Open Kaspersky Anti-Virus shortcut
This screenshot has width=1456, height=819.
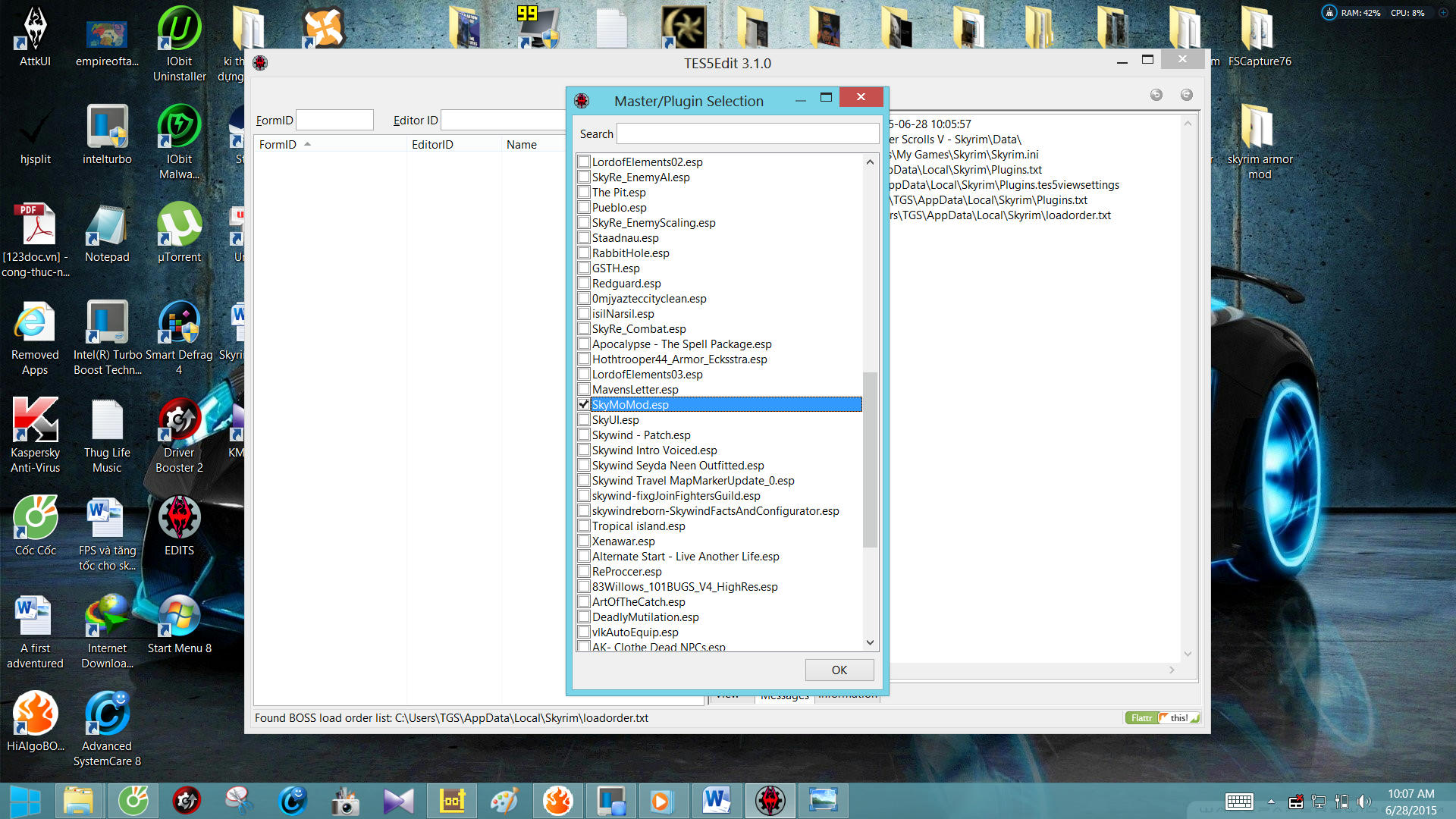coord(35,435)
